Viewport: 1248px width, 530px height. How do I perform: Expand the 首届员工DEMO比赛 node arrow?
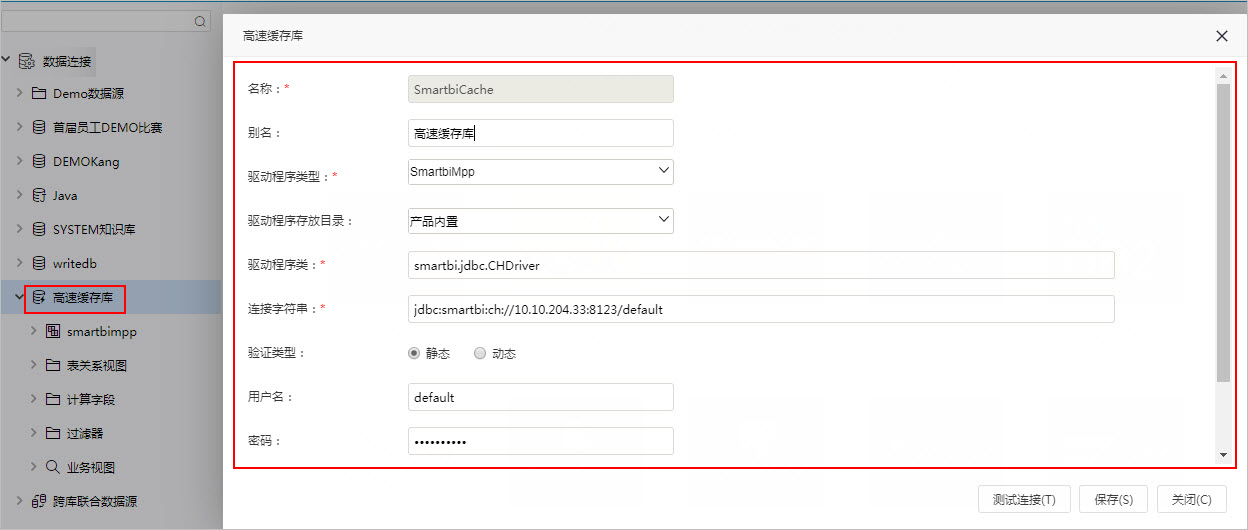tap(20, 128)
